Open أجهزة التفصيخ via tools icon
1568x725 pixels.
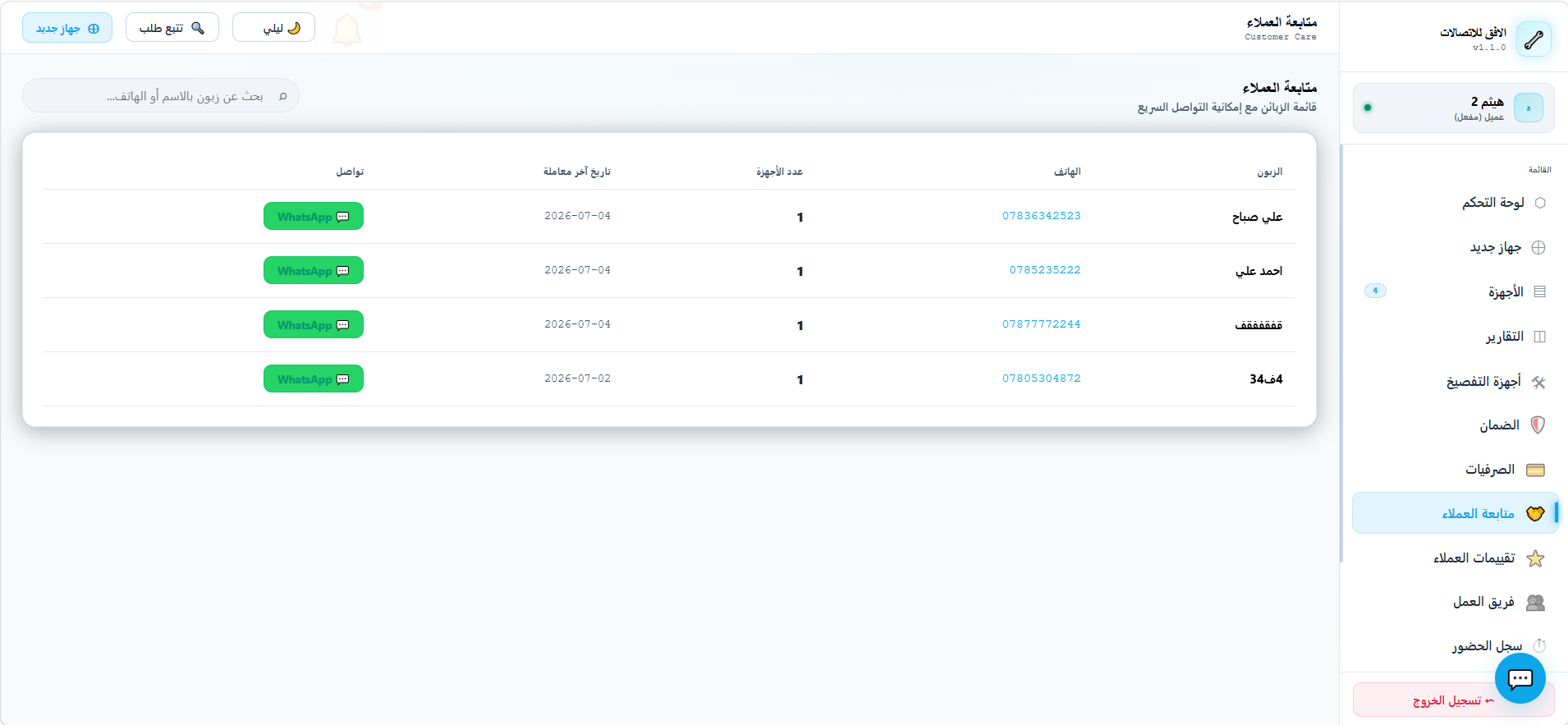1538,382
